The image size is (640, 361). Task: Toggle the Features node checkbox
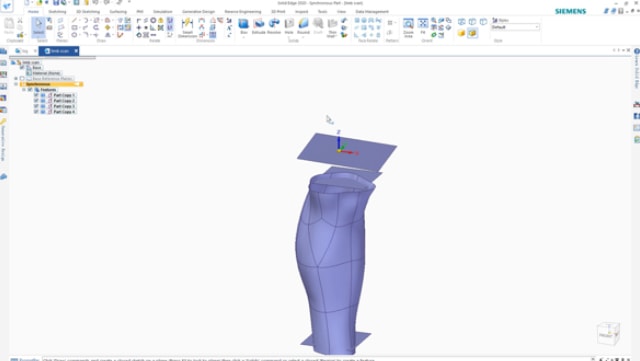point(30,89)
